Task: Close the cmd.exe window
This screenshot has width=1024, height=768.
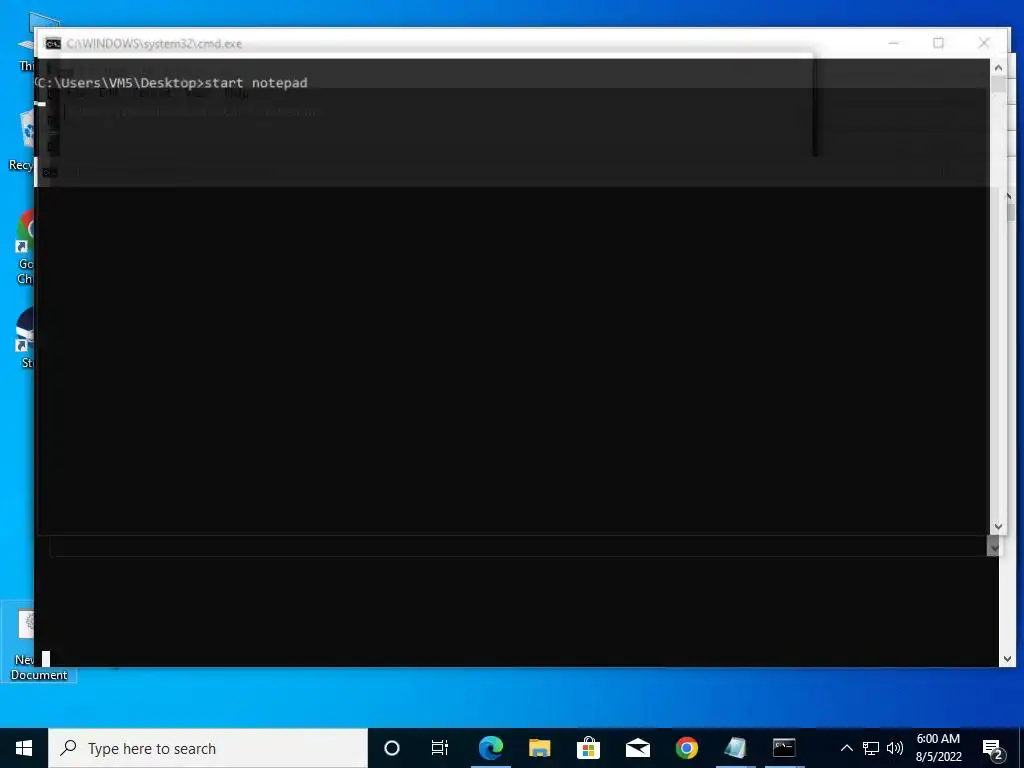Action: 984,43
